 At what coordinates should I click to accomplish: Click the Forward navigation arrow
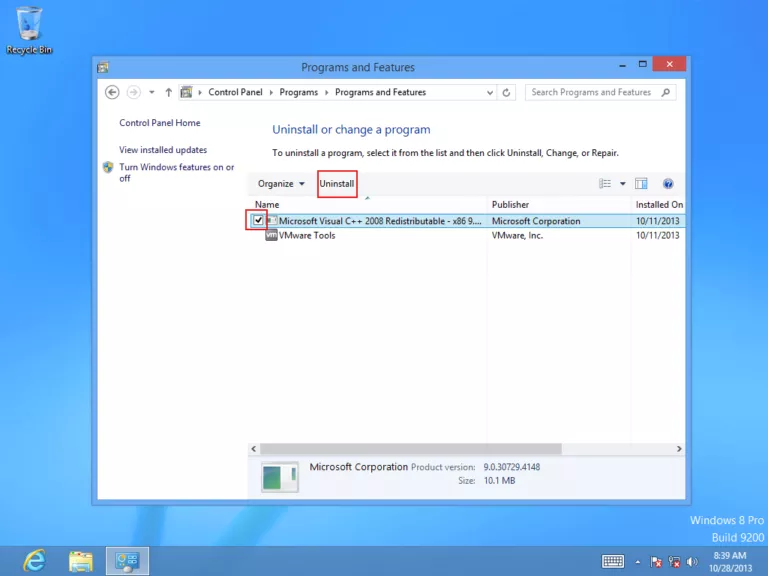click(133, 92)
